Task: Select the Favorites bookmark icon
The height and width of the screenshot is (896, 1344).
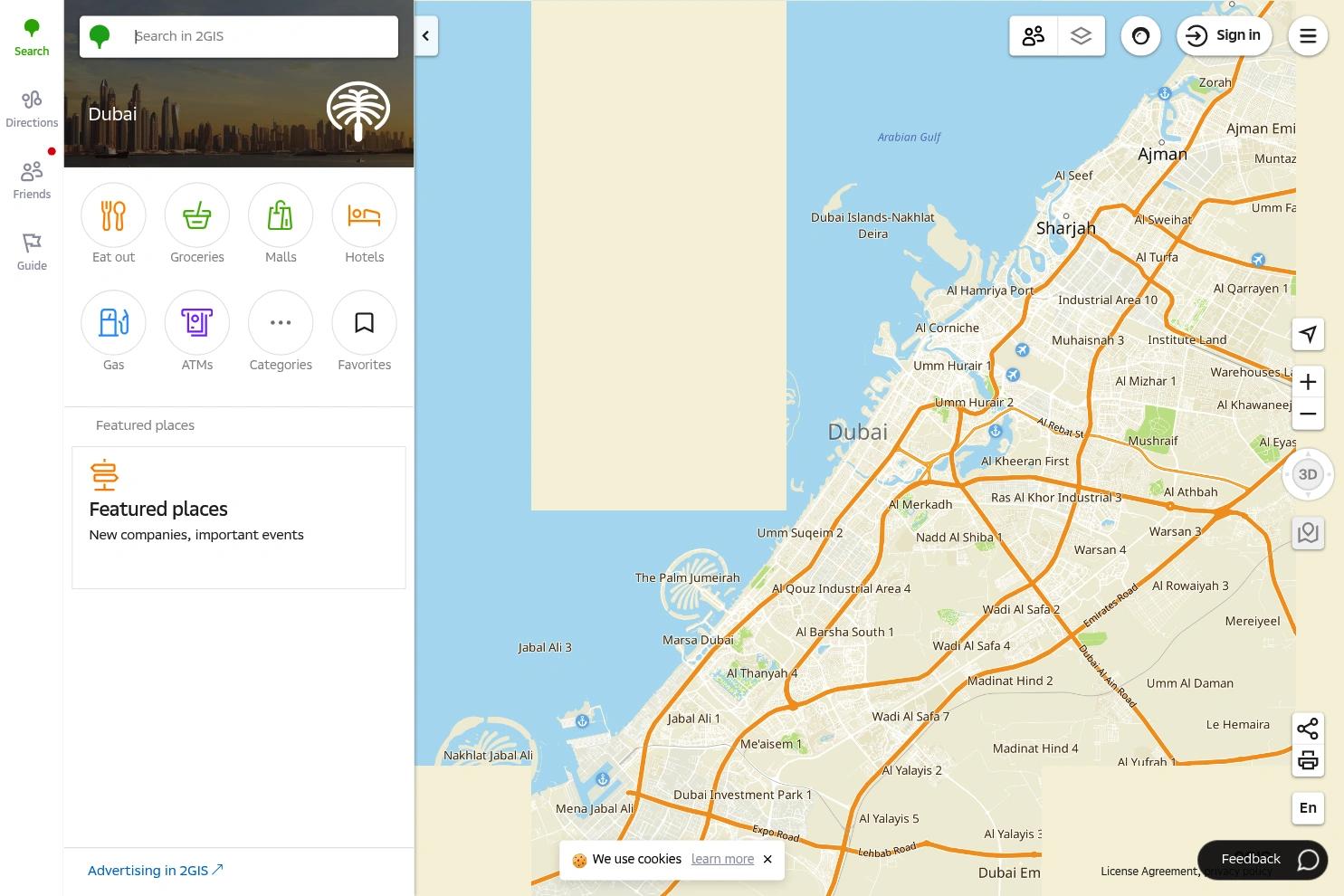Action: click(364, 322)
